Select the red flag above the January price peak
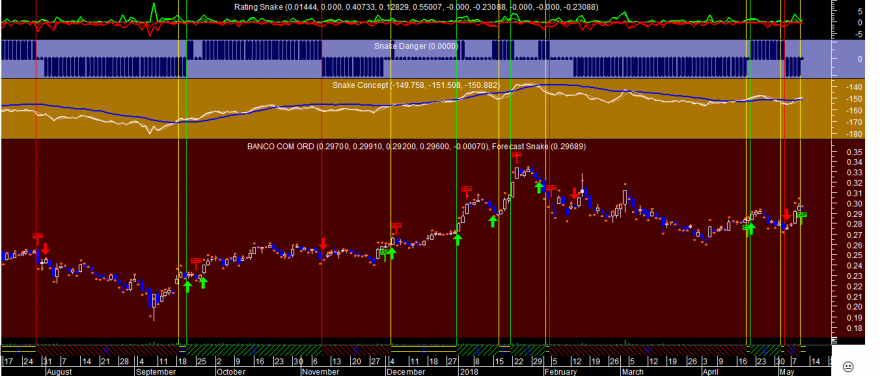 click(516, 155)
